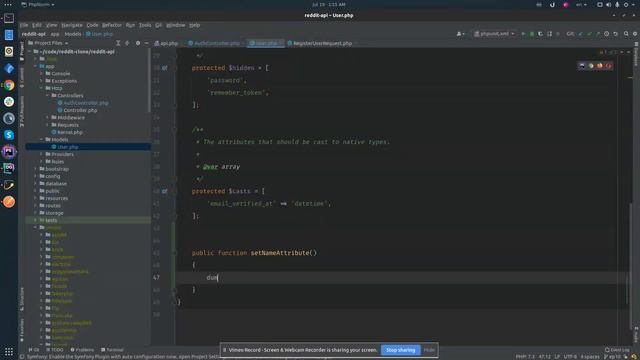Open Google Chrome from the dock
The height and width of the screenshot is (360, 640).
[9, 85]
